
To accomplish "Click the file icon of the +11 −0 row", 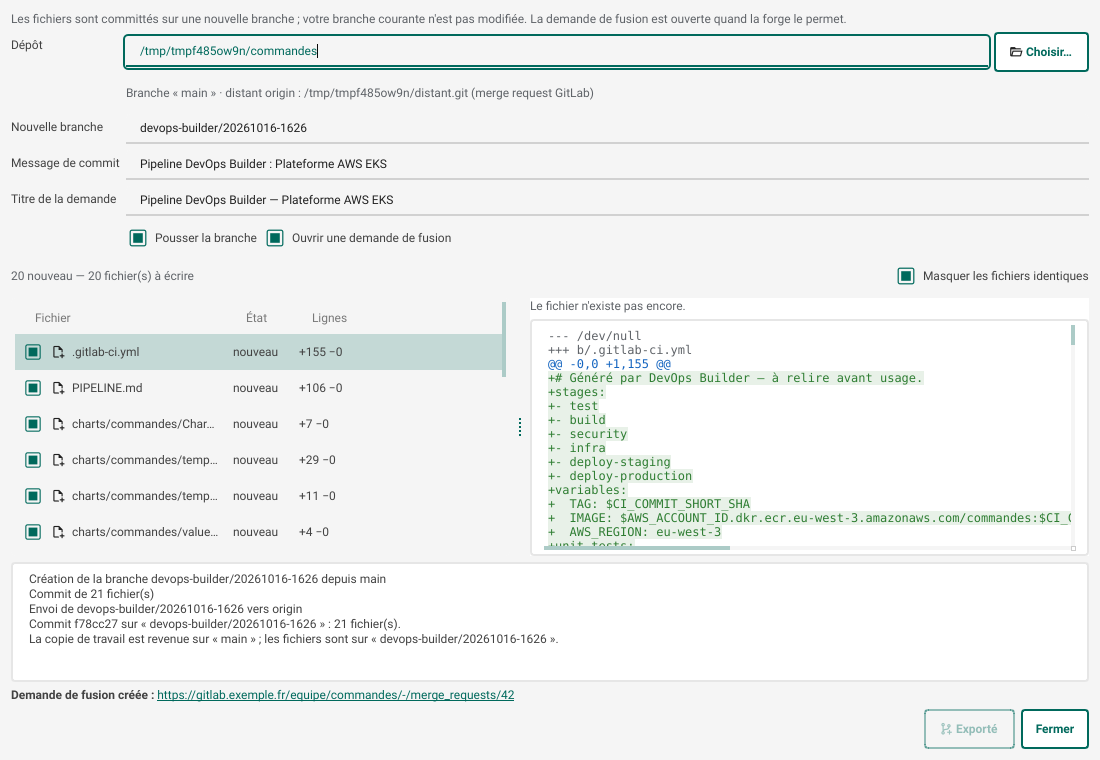I will (59, 496).
